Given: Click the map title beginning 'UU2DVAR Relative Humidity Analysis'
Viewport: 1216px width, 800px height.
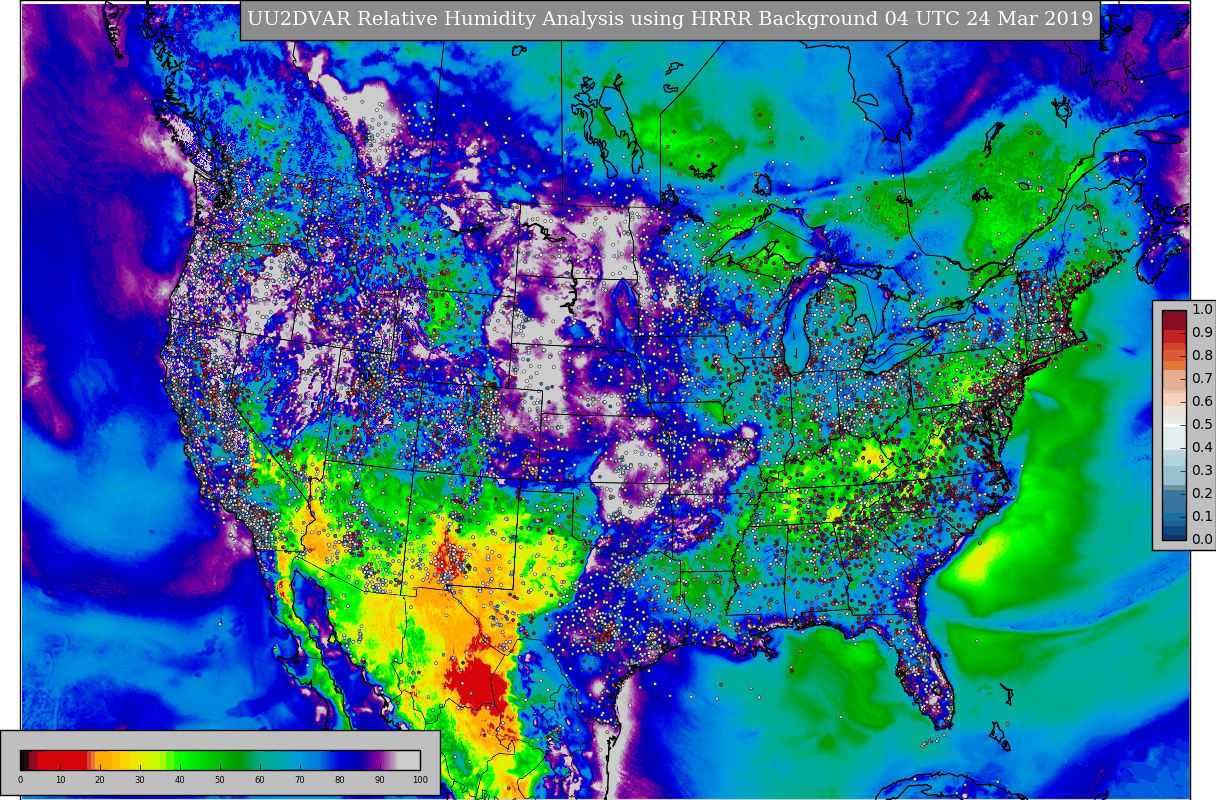Looking at the screenshot, I should click(x=670, y=19).
